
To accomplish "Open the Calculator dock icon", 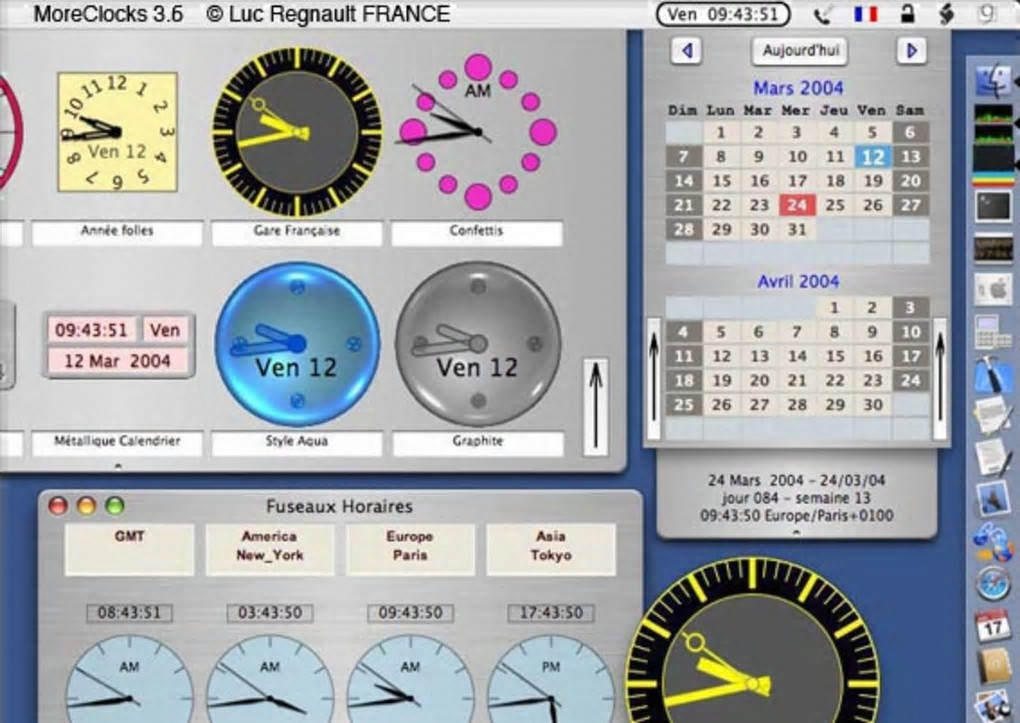I will pyautogui.click(x=993, y=331).
